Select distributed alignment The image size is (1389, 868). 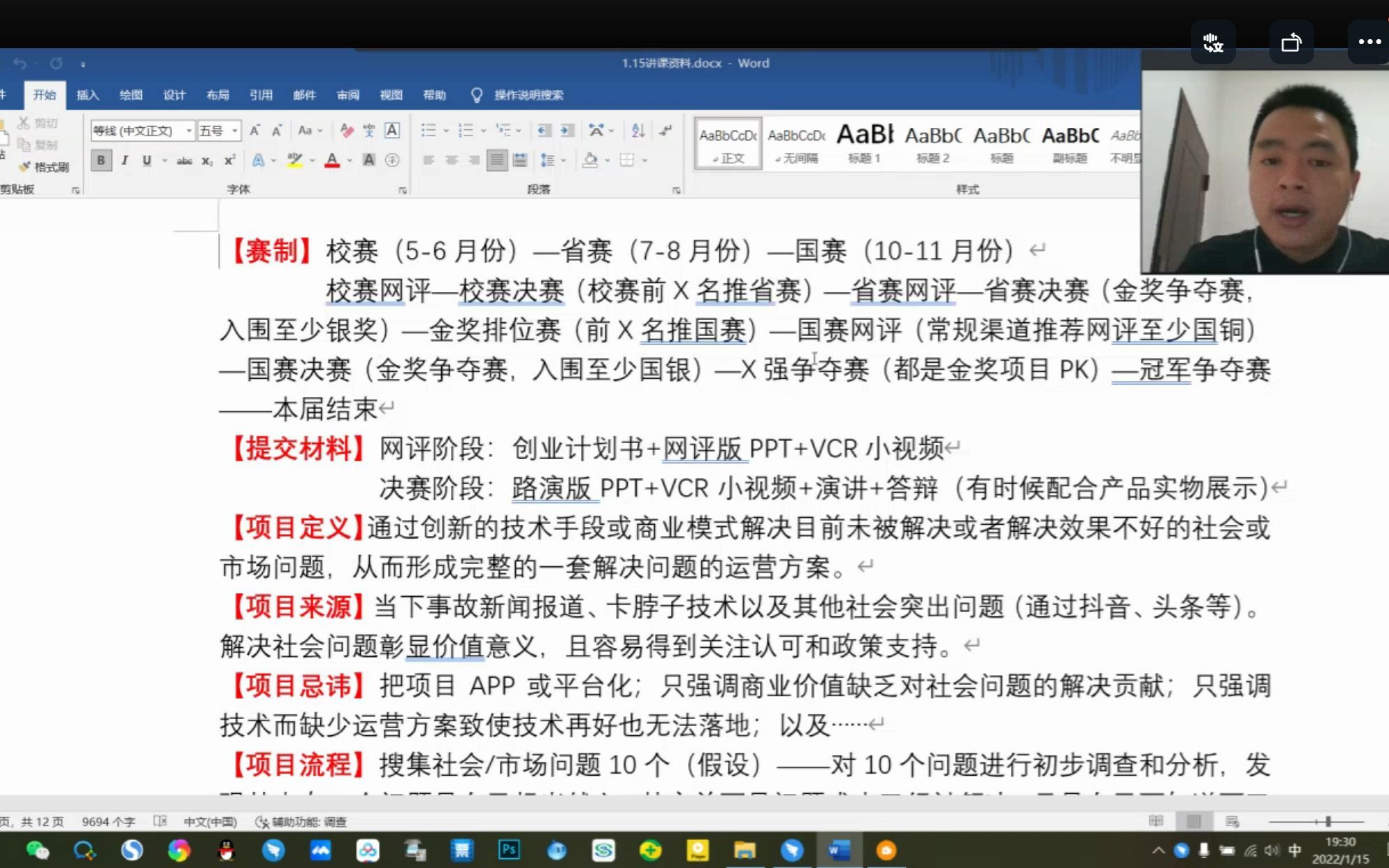(519, 160)
